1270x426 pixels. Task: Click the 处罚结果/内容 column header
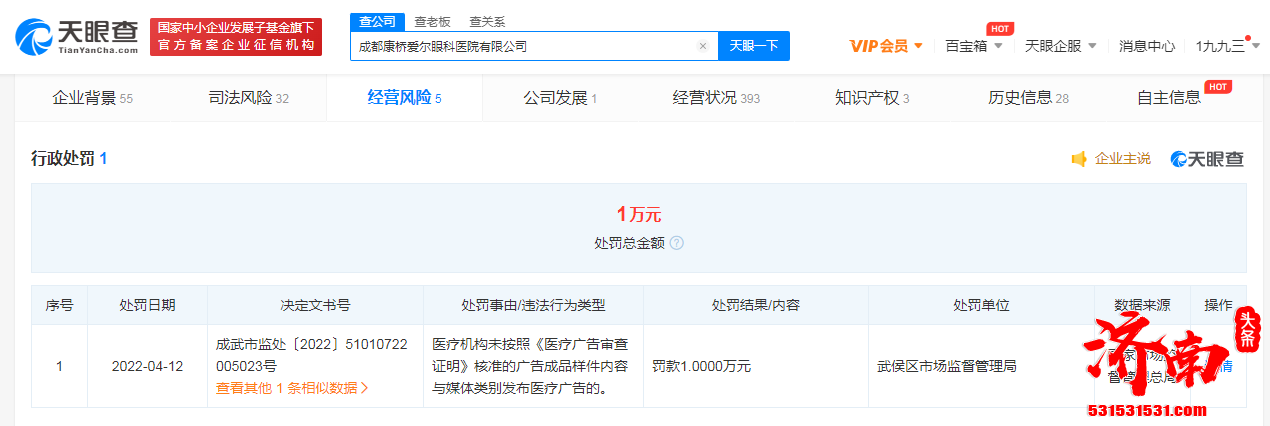(755, 305)
